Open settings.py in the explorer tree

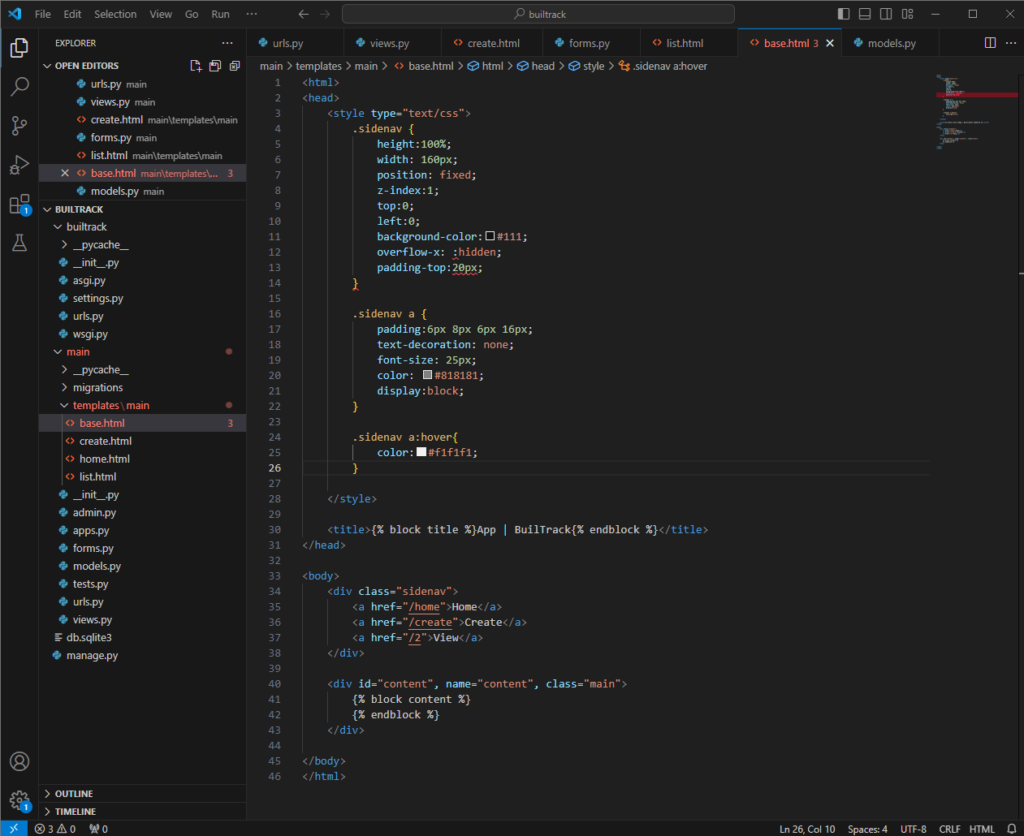click(x=97, y=298)
